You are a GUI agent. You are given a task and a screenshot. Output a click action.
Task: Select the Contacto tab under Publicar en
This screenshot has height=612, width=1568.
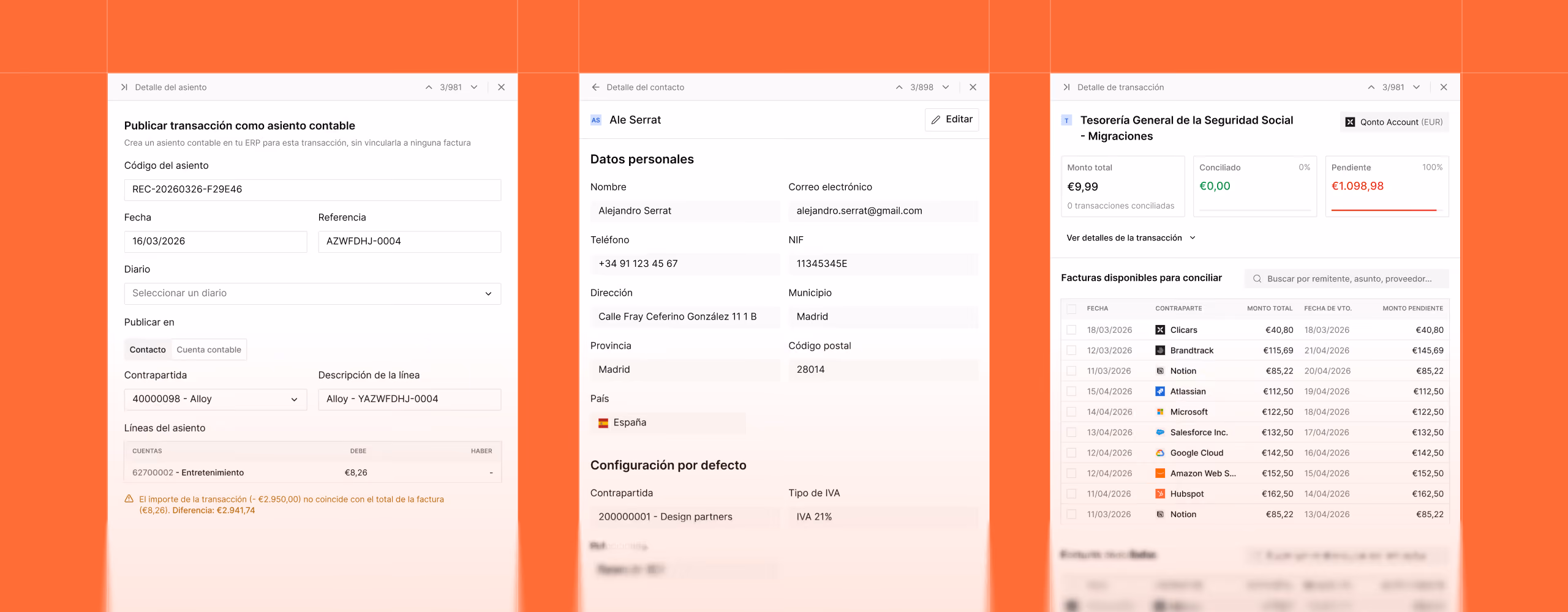coord(148,350)
